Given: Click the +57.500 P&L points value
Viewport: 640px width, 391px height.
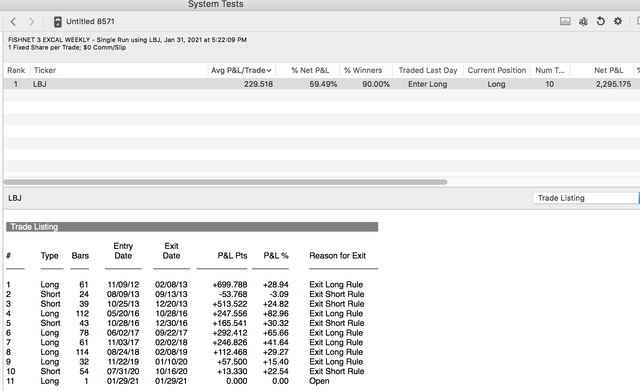Looking at the screenshot, I should [x=231, y=362].
